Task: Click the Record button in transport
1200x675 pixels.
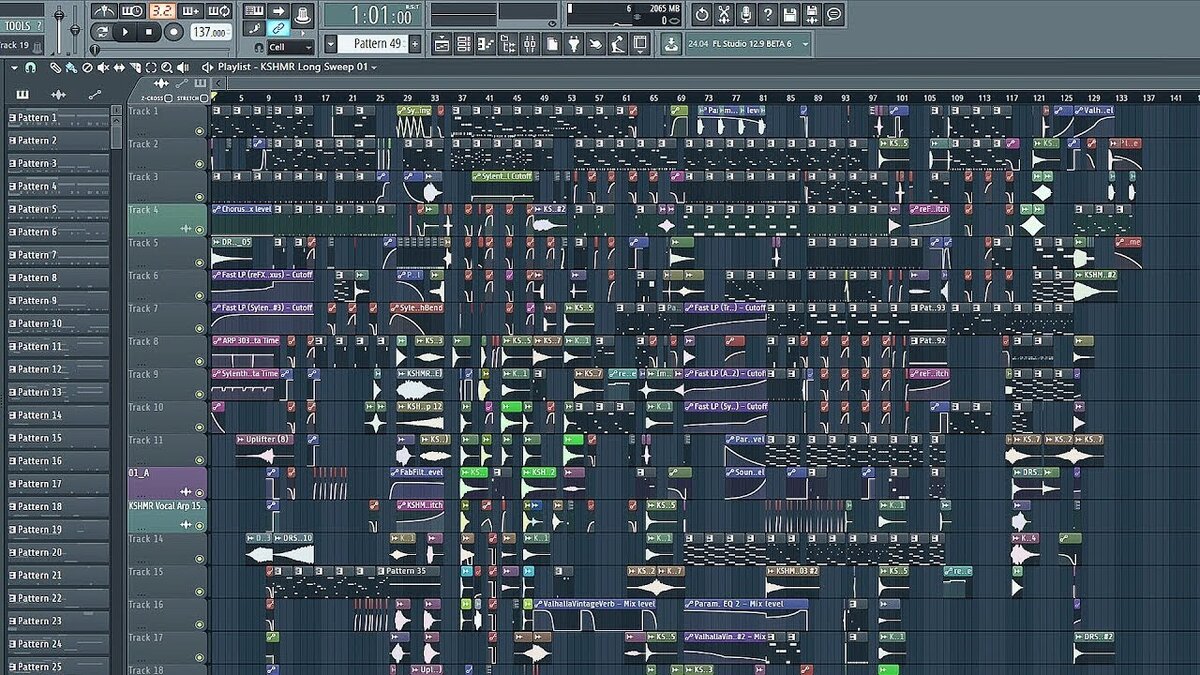Action: pyautogui.click(x=174, y=32)
